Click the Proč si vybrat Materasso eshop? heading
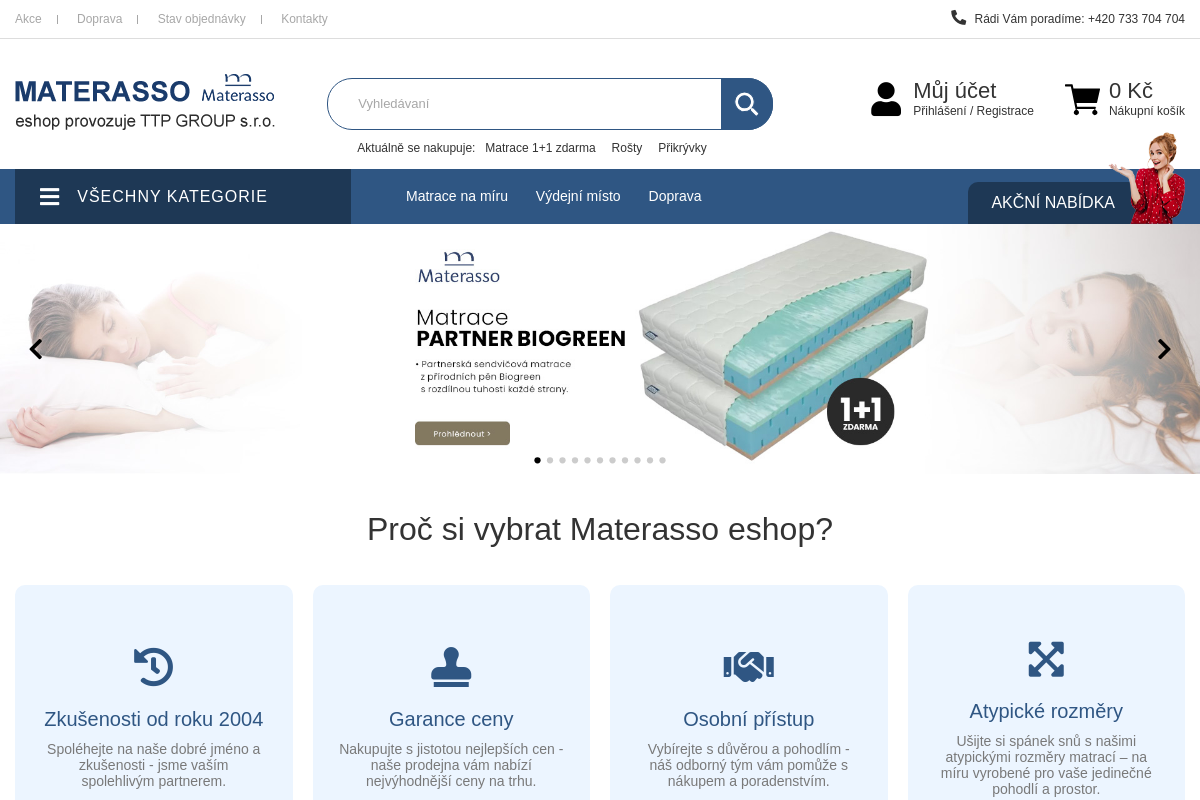This screenshot has width=1200, height=800. (600, 529)
